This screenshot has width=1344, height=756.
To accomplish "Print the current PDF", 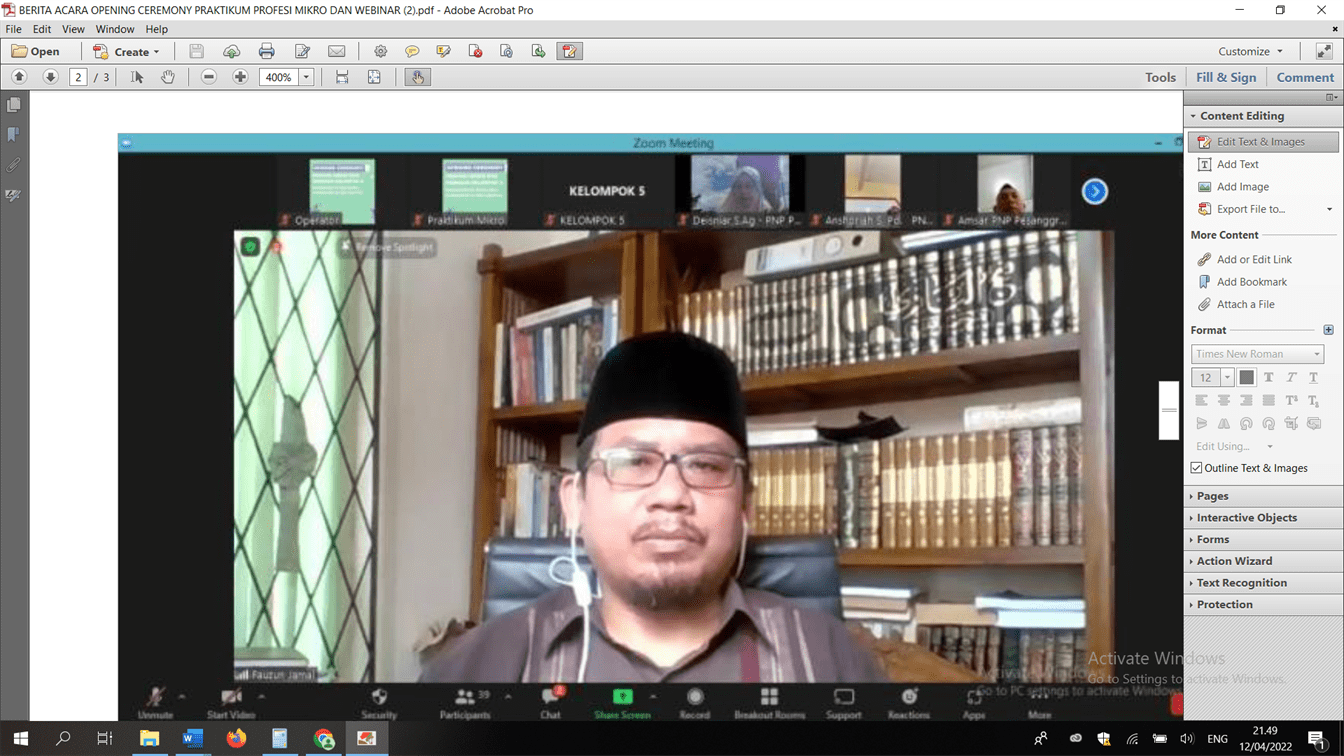I will click(267, 51).
